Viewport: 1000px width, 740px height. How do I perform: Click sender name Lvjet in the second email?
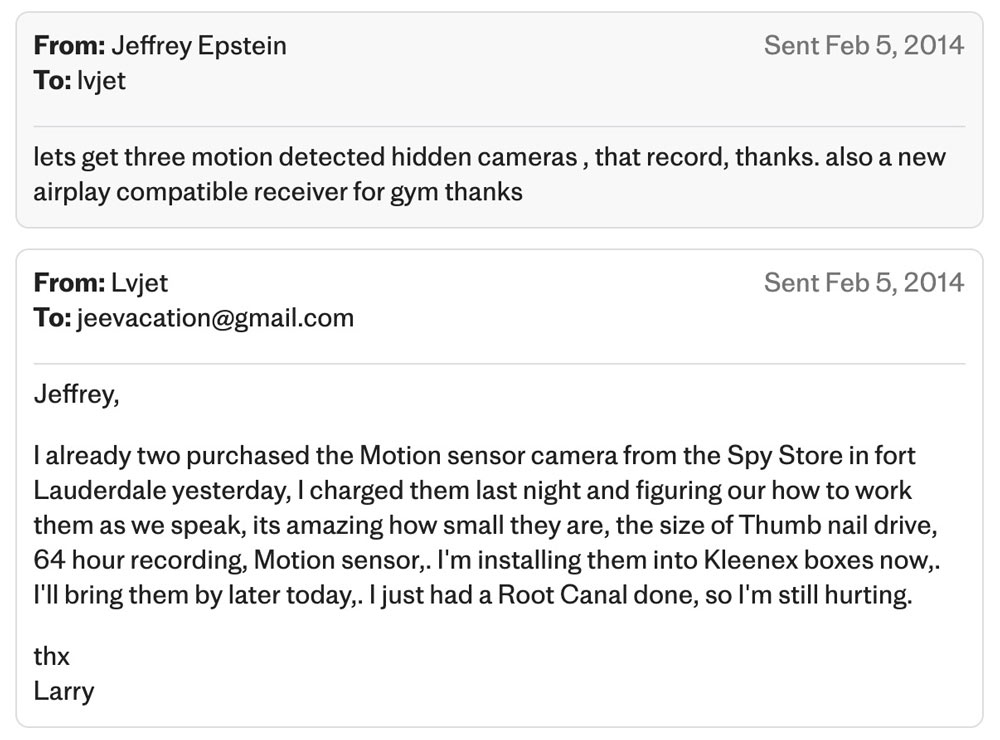[140, 283]
